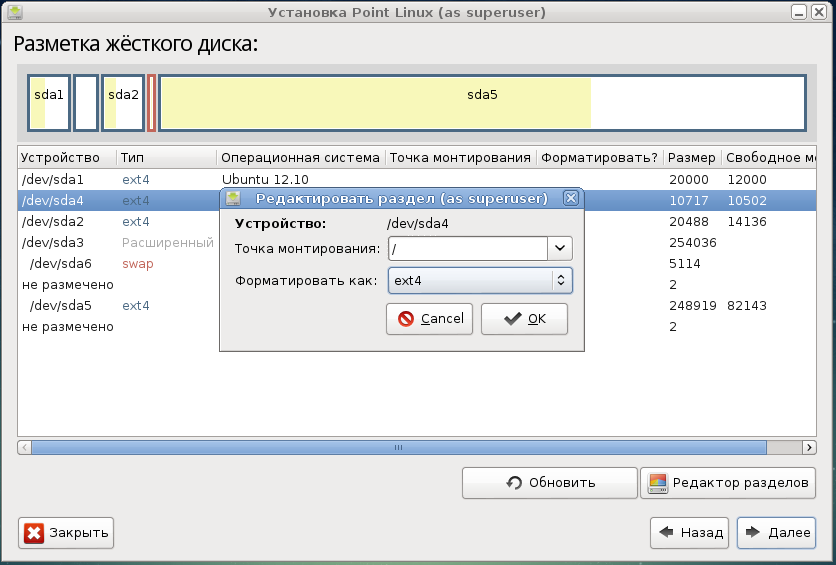836x565 pixels.
Task: Minimize the installer window
Action: tap(799, 12)
